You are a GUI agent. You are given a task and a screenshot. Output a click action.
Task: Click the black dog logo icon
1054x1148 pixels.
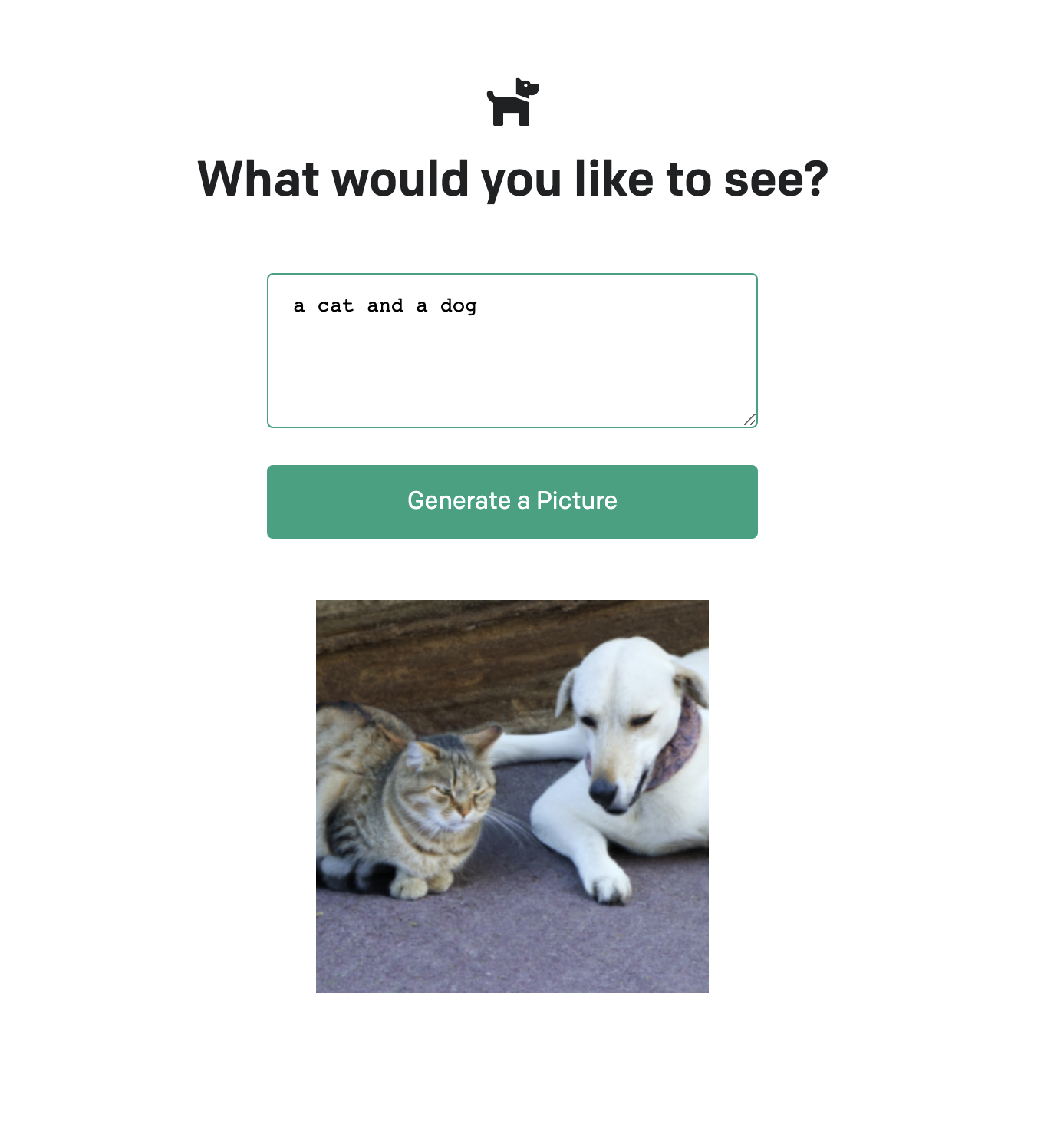click(512, 101)
